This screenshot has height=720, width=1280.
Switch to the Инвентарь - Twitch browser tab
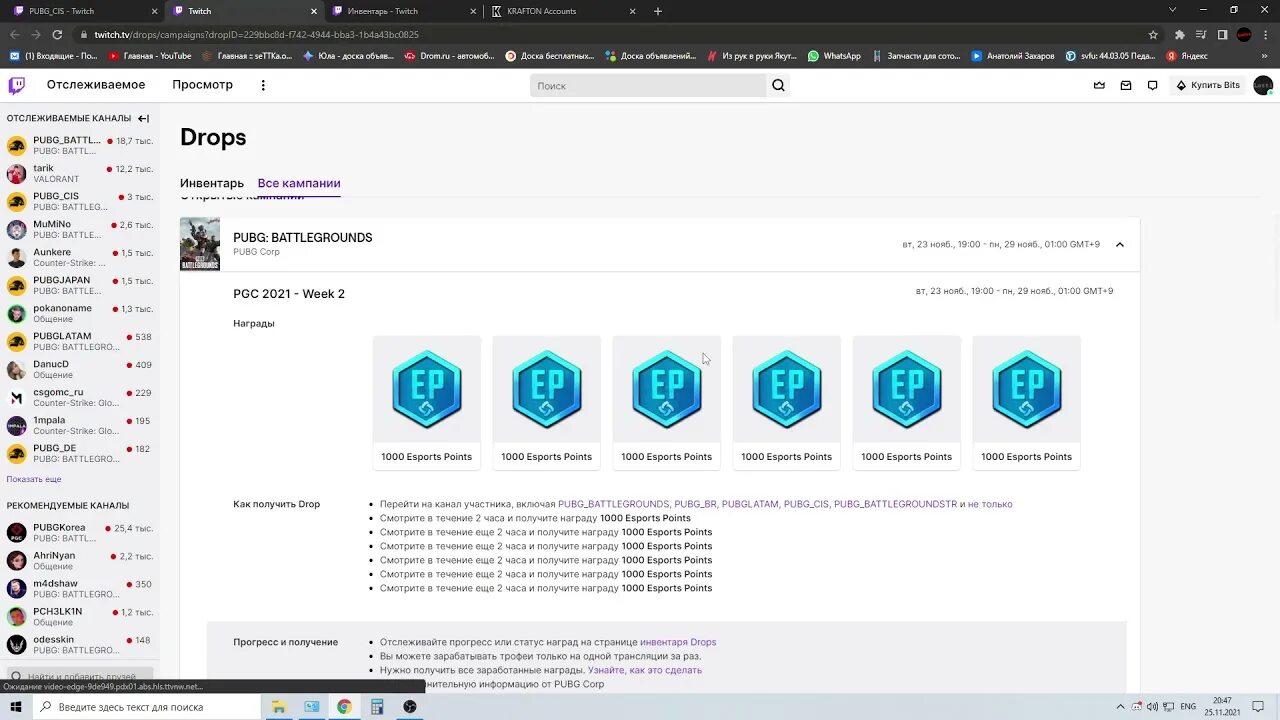pyautogui.click(x=404, y=11)
